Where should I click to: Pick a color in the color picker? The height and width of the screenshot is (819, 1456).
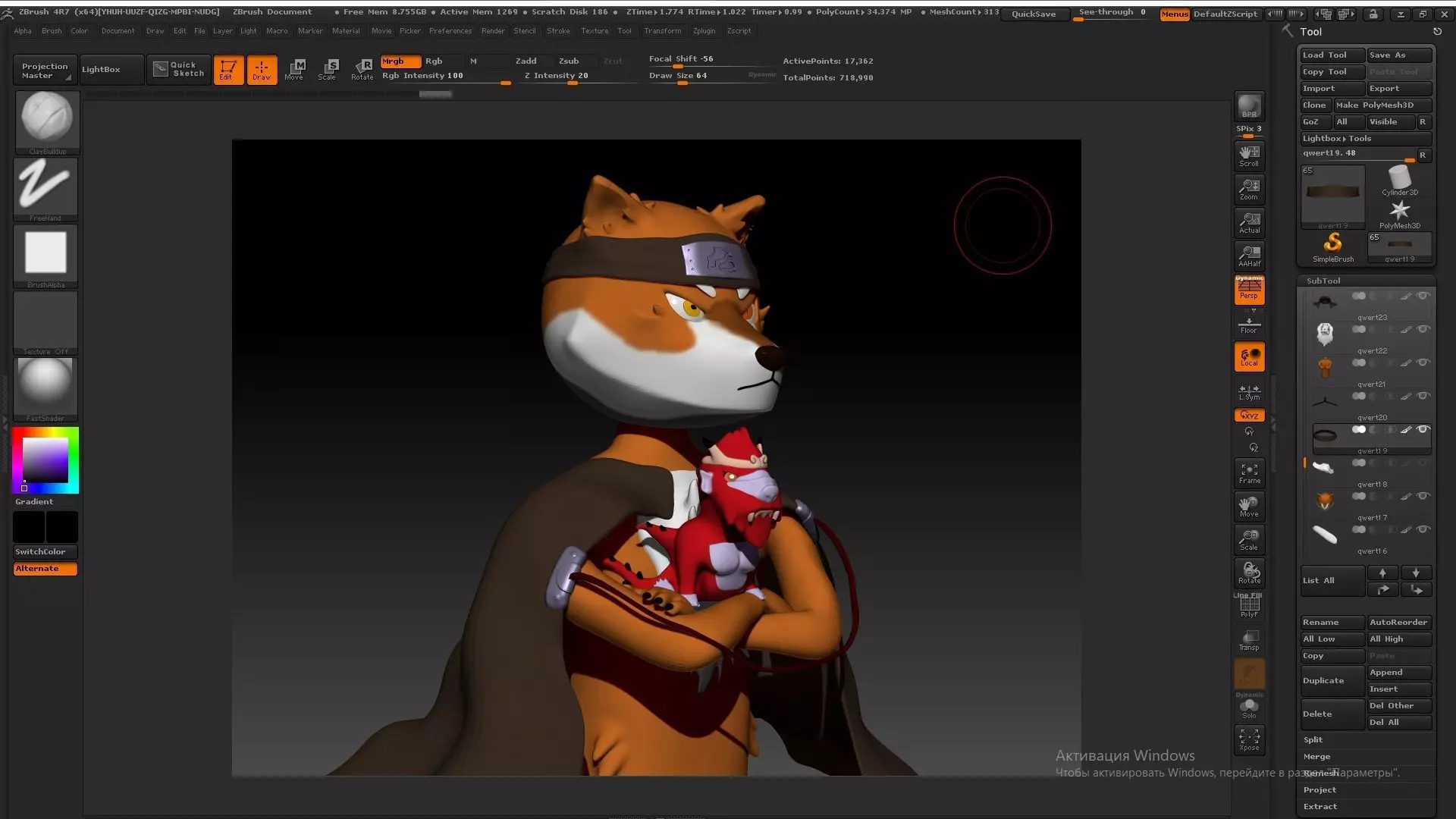pos(45,460)
